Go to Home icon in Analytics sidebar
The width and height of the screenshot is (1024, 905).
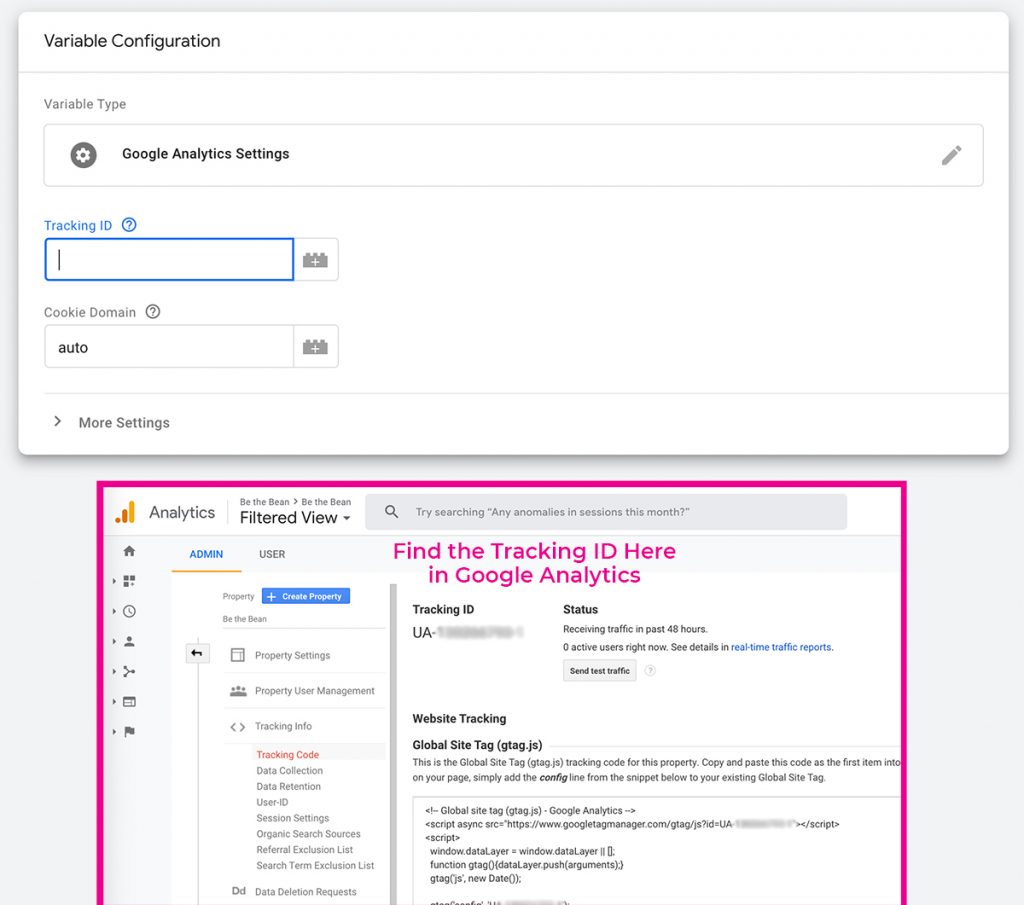tap(129, 551)
